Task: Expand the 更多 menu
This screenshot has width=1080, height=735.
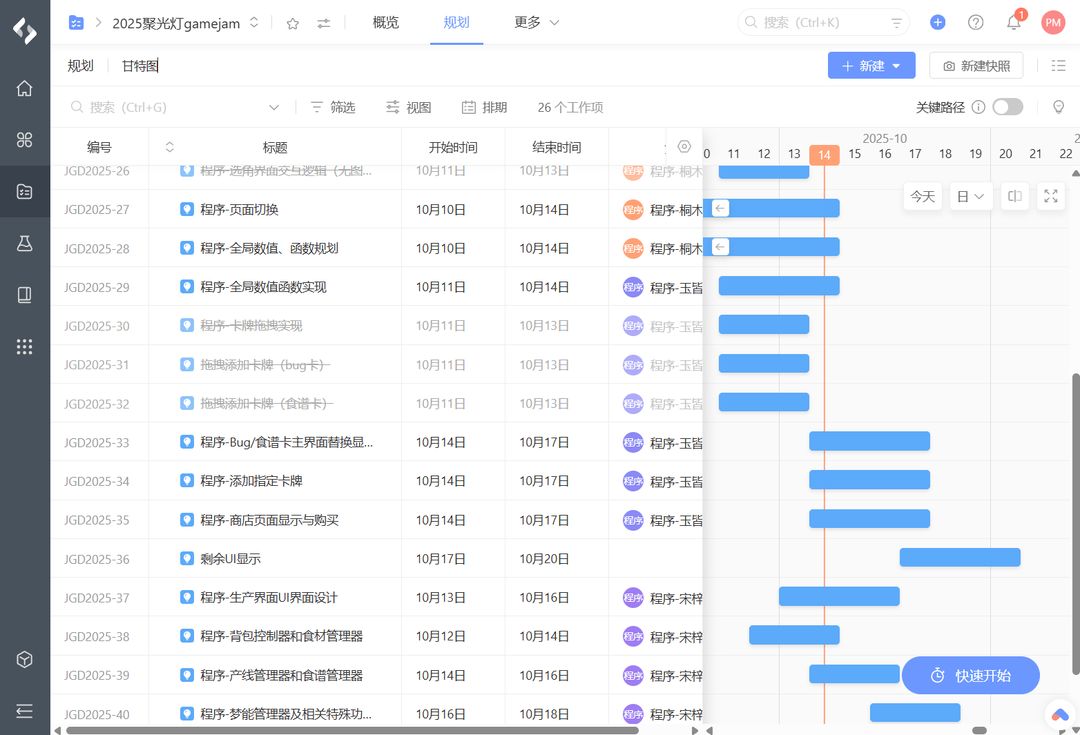Action: coord(537,22)
